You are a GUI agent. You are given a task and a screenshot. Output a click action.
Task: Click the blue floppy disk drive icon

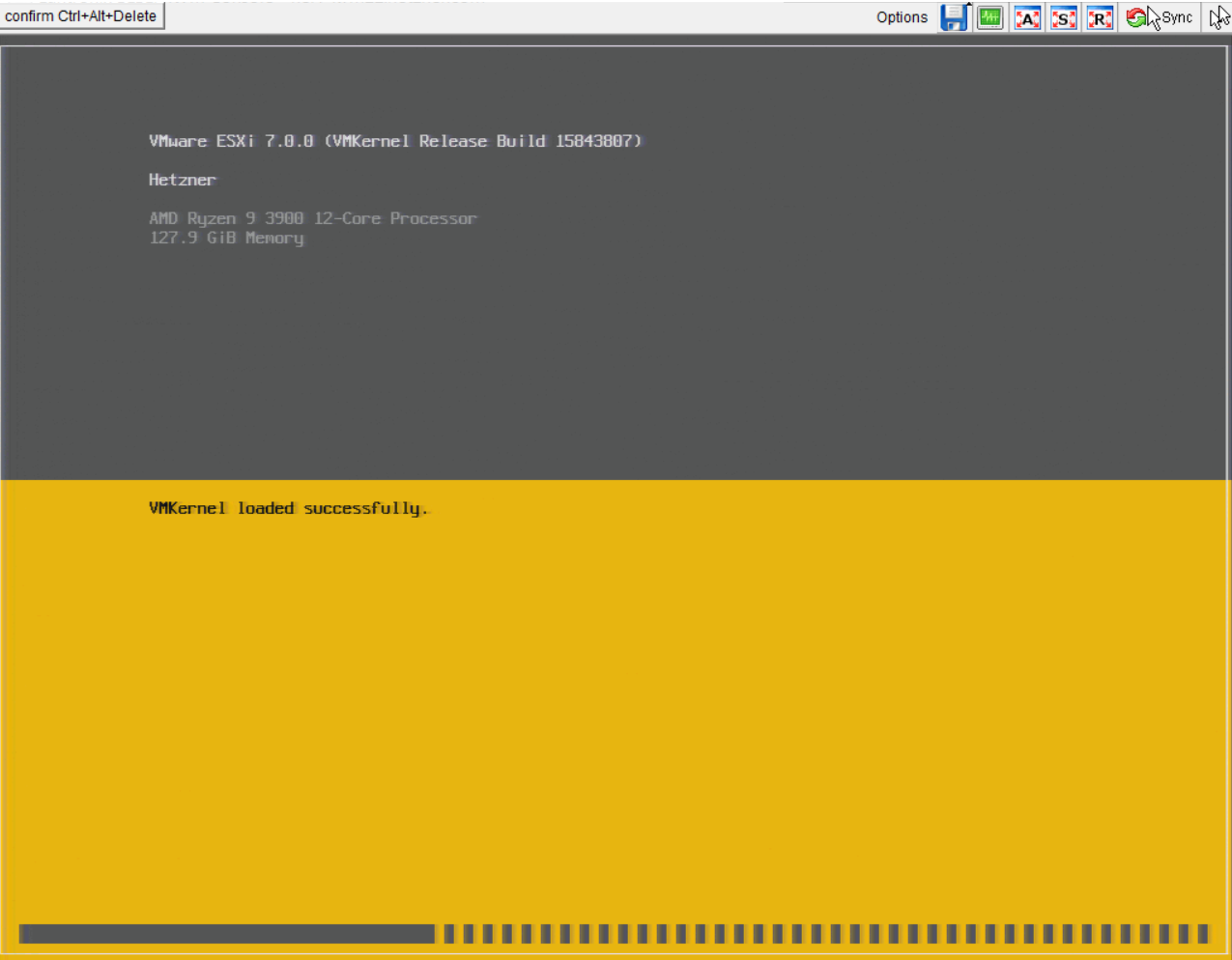[955, 17]
